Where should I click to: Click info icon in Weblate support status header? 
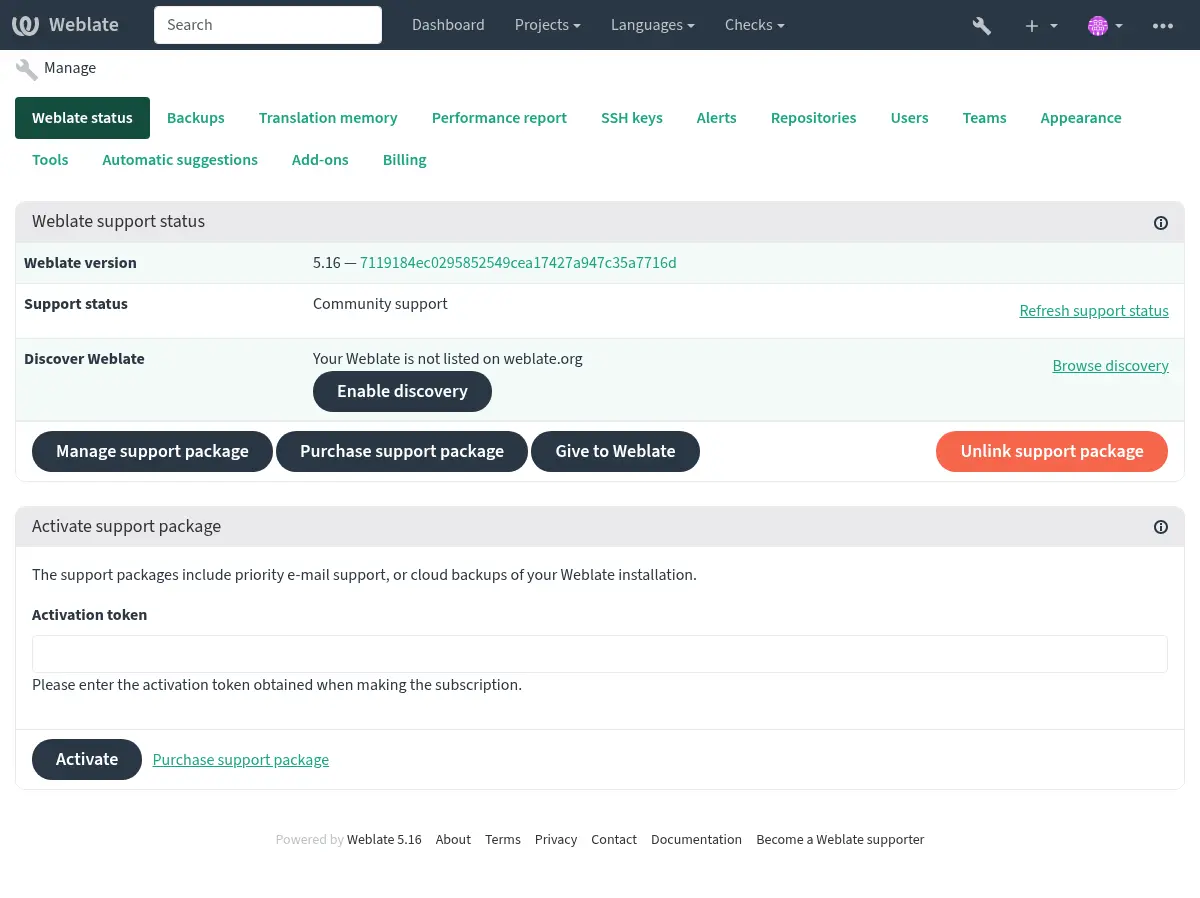pyautogui.click(x=1160, y=223)
